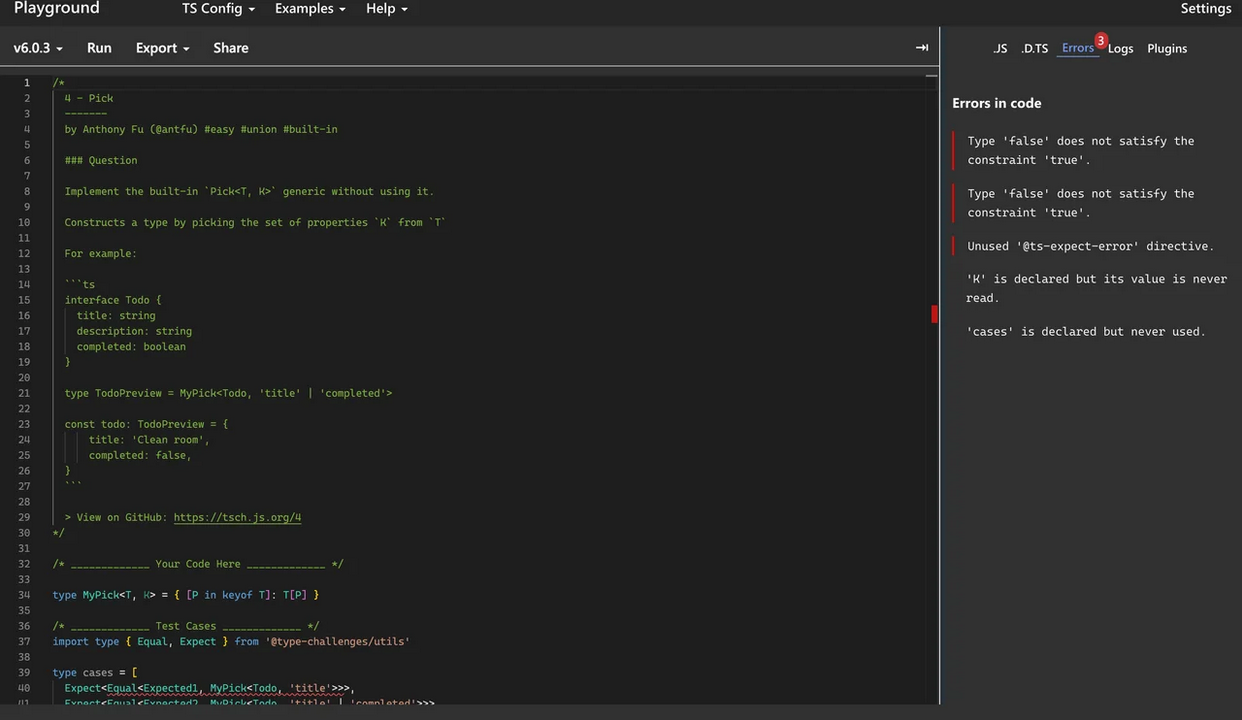The width and height of the screenshot is (1242, 720).
Task: Open Settings in the top bar
Action: click(x=1205, y=8)
